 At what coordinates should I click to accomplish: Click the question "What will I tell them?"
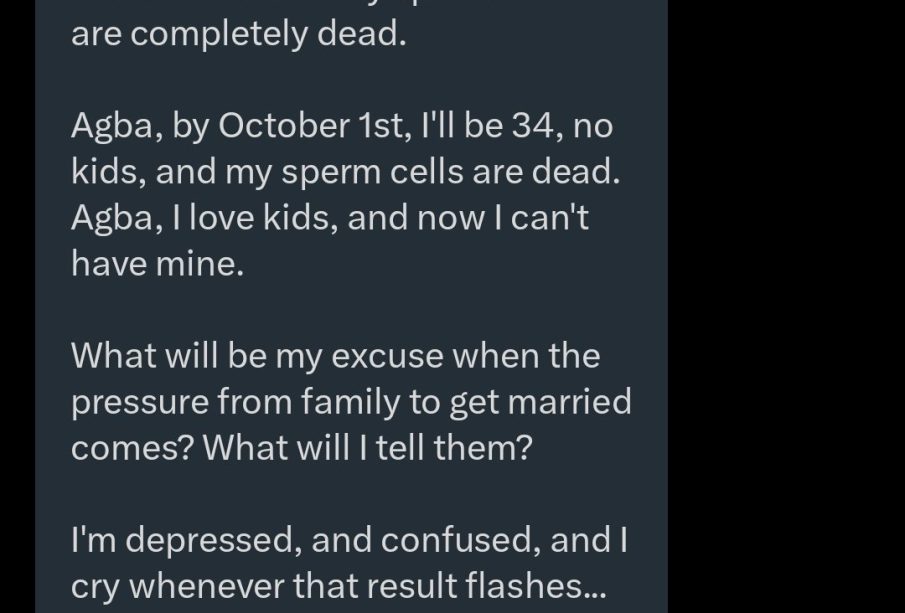368,447
